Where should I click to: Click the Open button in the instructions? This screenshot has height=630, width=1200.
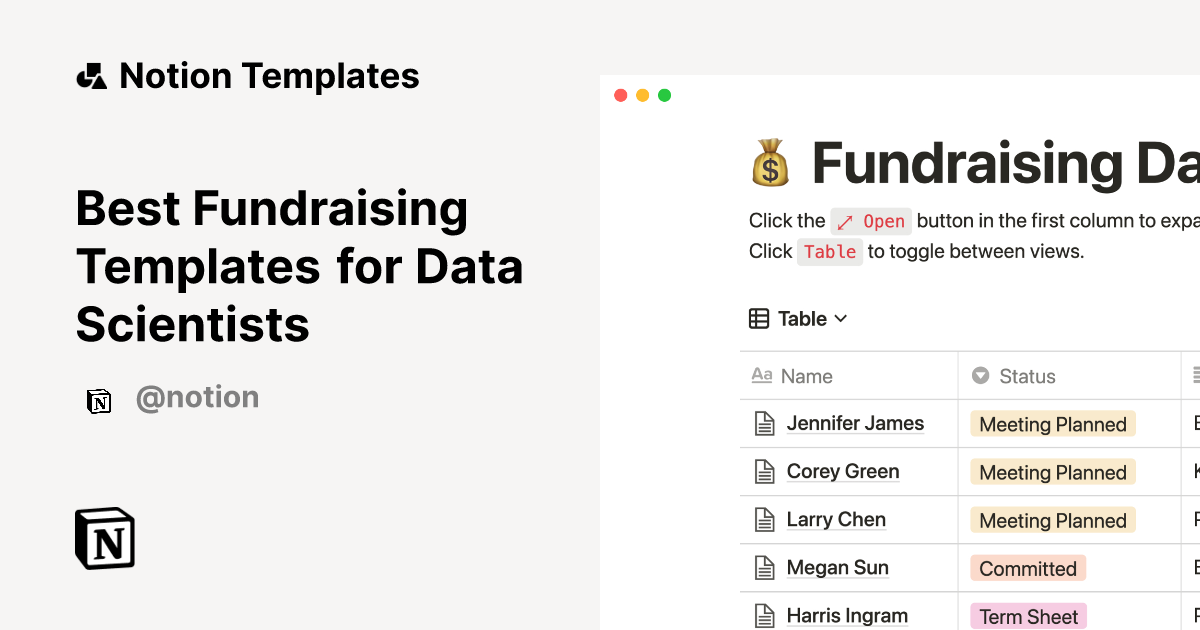pyautogui.click(x=871, y=221)
